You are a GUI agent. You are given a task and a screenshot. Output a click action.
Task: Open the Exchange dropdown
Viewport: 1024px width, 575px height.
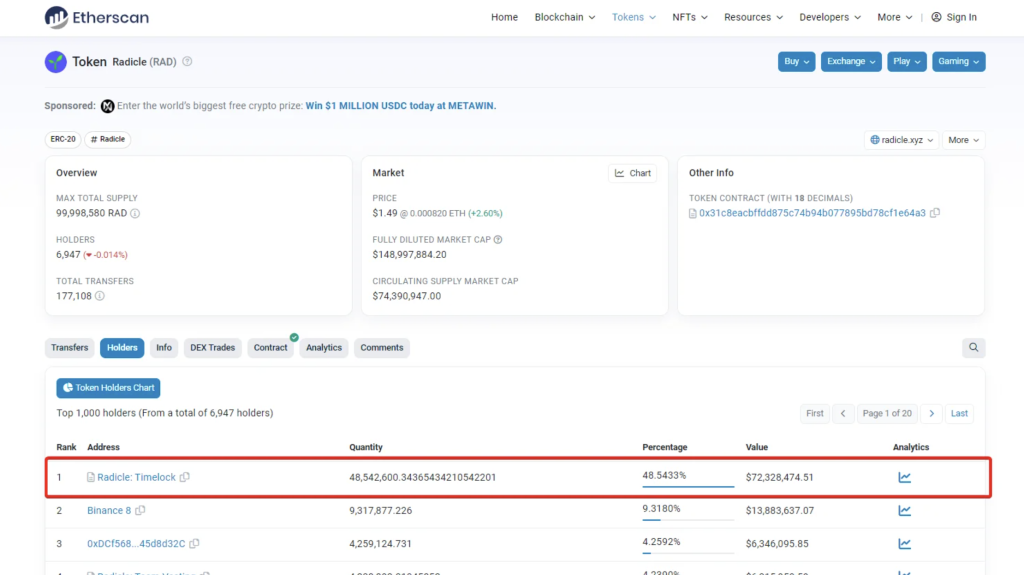click(x=851, y=61)
